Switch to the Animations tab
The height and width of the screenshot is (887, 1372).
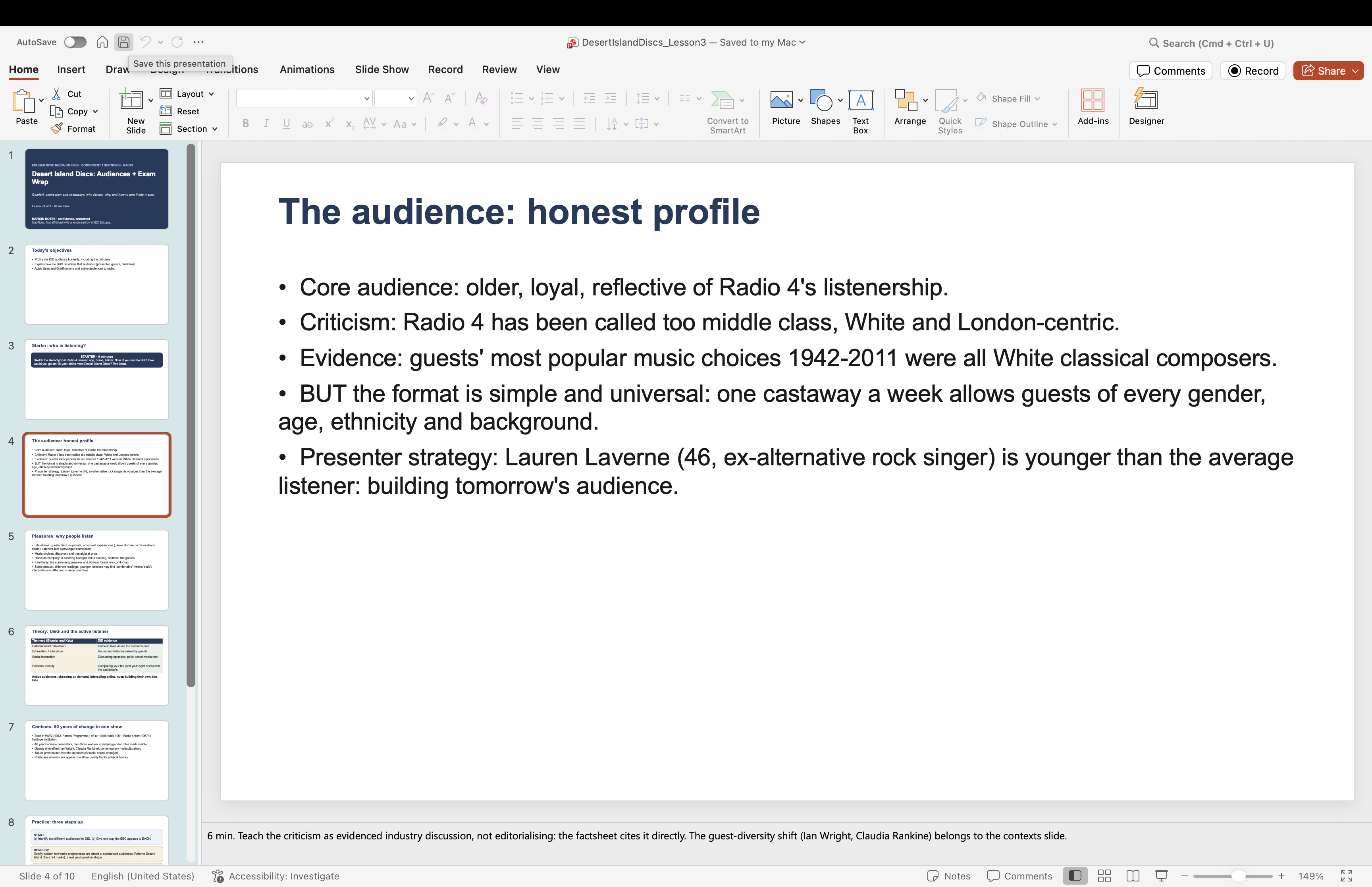(307, 70)
